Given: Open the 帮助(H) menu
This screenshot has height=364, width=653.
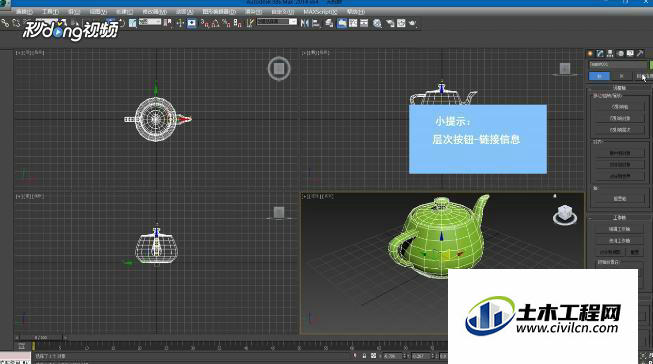Looking at the screenshot, I should click(356, 12).
